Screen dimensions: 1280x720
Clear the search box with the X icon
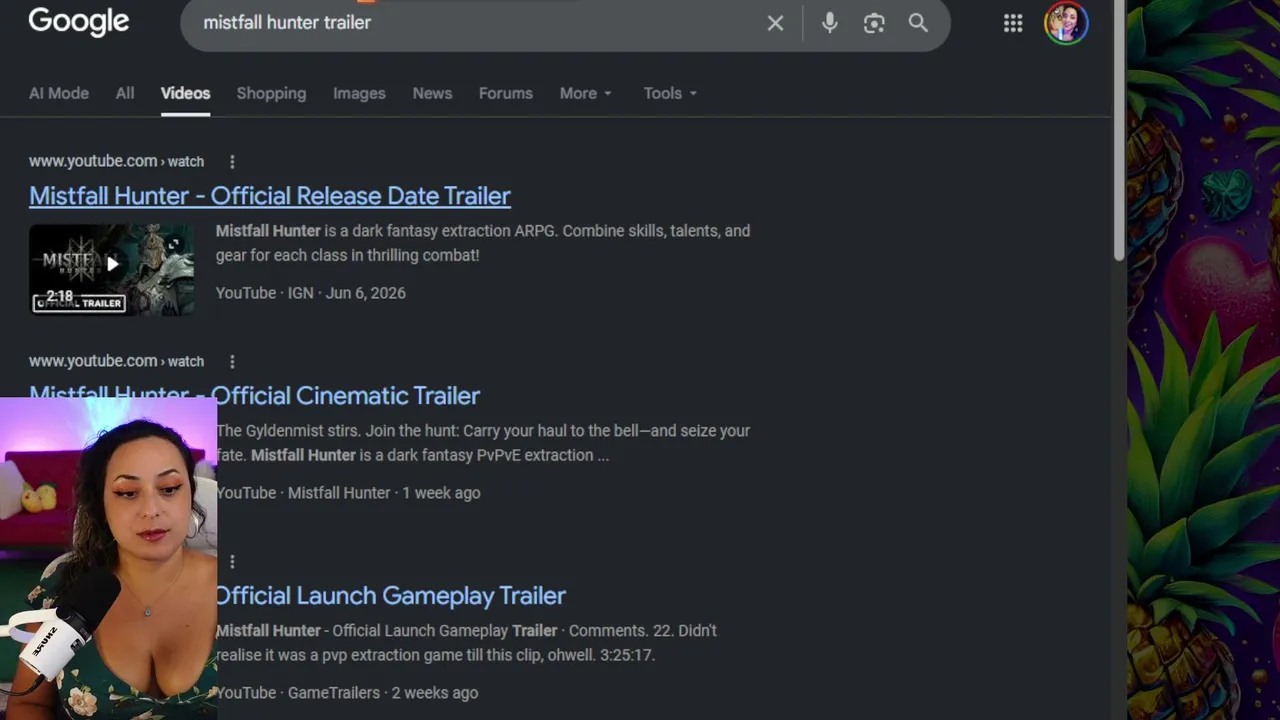click(775, 23)
